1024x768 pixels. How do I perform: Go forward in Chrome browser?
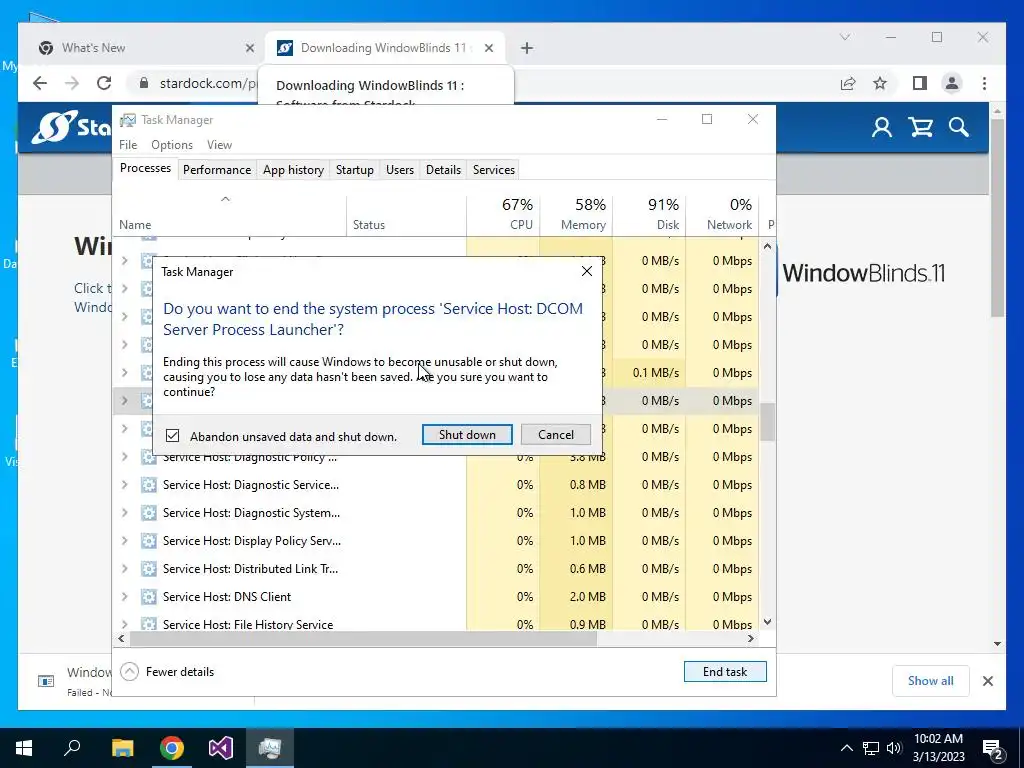click(x=72, y=83)
